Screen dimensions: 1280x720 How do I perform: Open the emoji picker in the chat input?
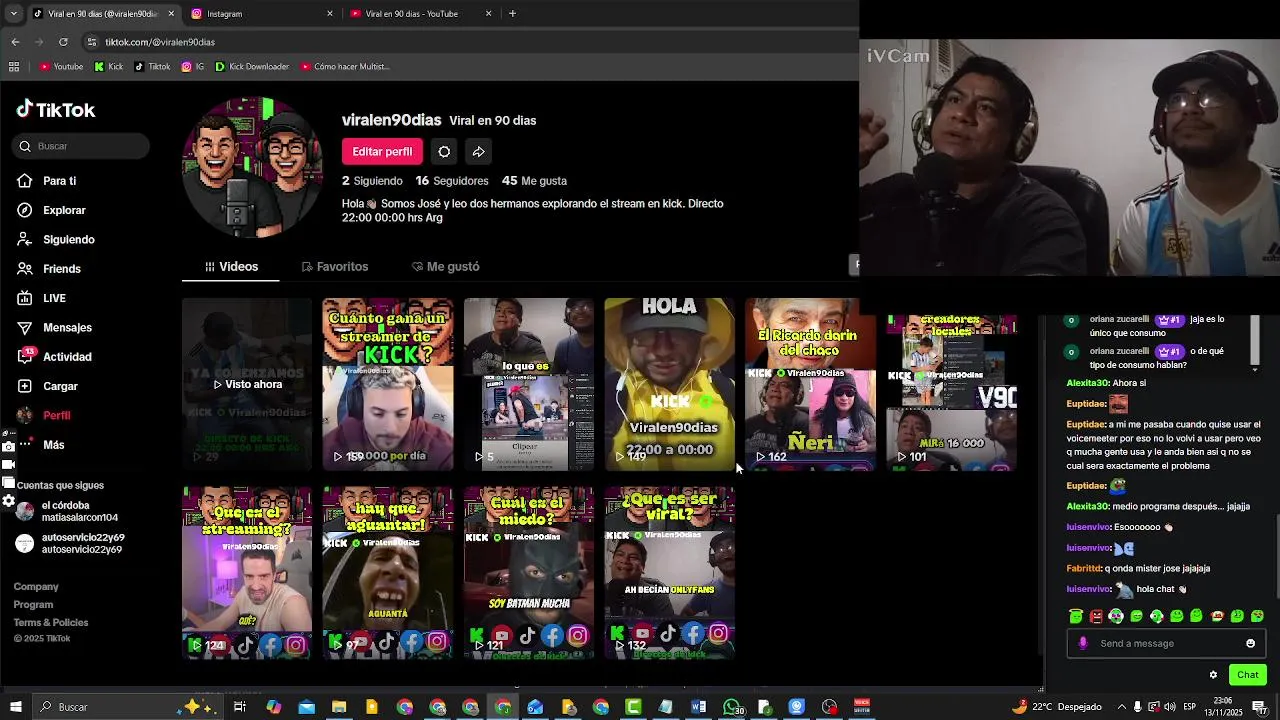(1250, 644)
